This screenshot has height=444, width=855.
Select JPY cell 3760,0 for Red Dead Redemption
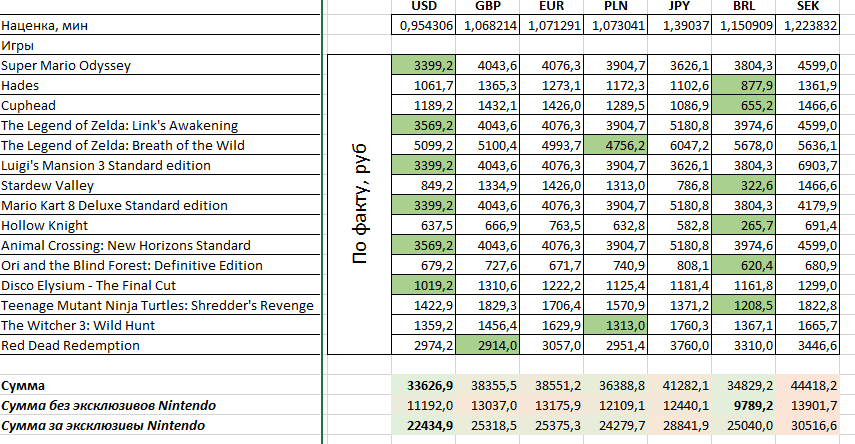tap(679, 345)
